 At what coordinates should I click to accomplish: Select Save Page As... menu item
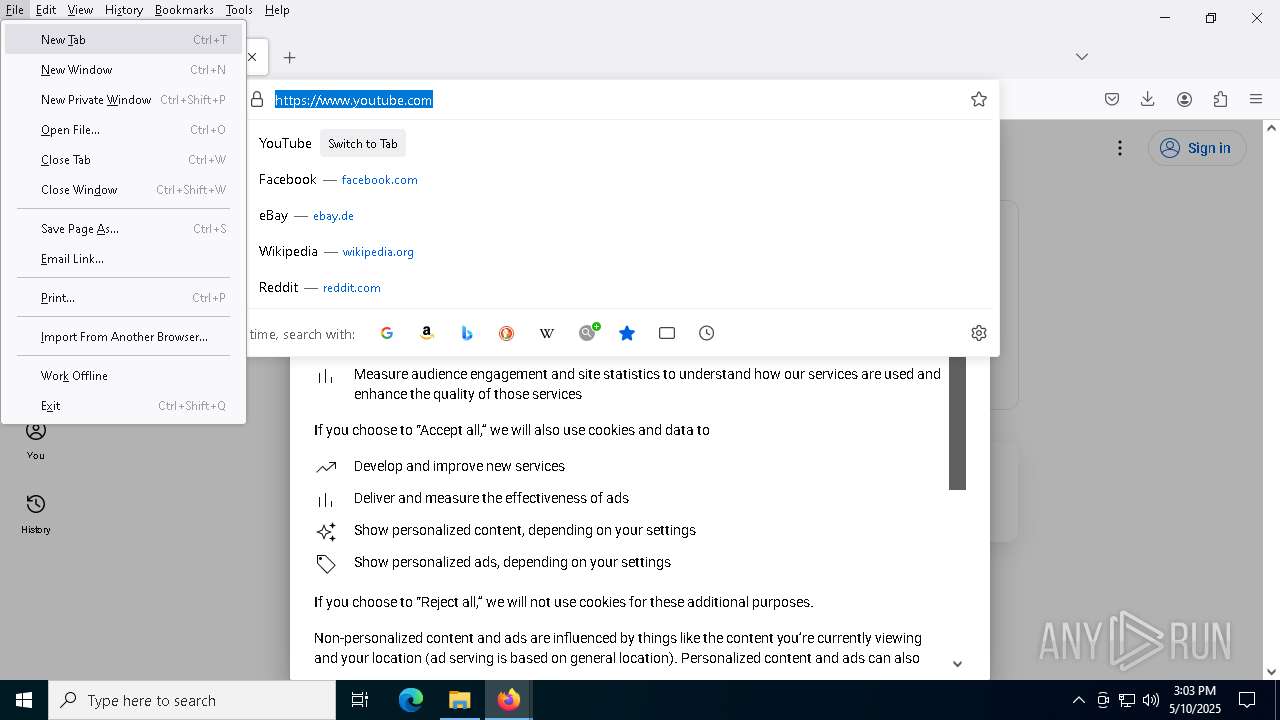pyautogui.click(x=123, y=229)
